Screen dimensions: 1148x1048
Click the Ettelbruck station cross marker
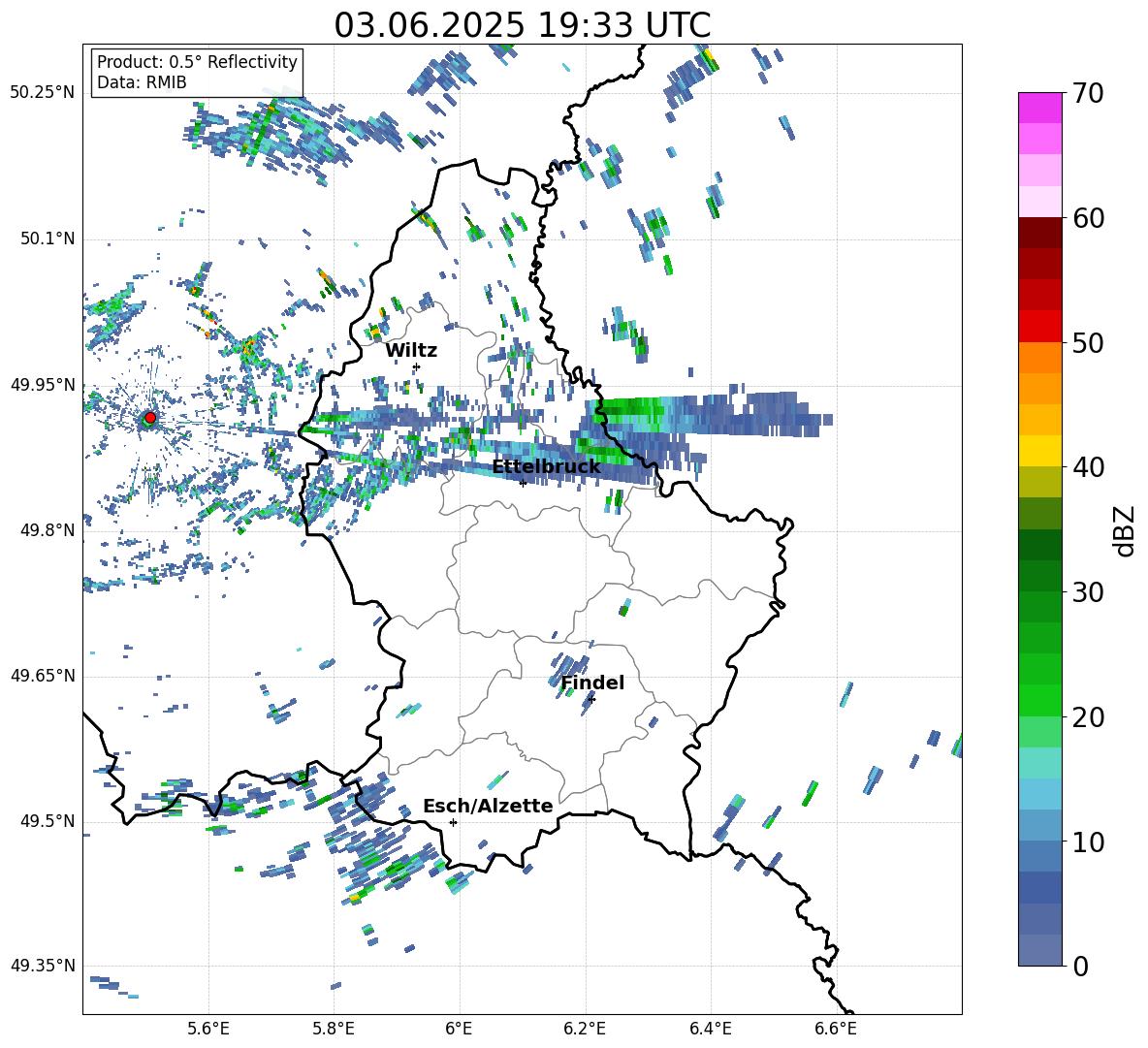pyautogui.click(x=523, y=483)
